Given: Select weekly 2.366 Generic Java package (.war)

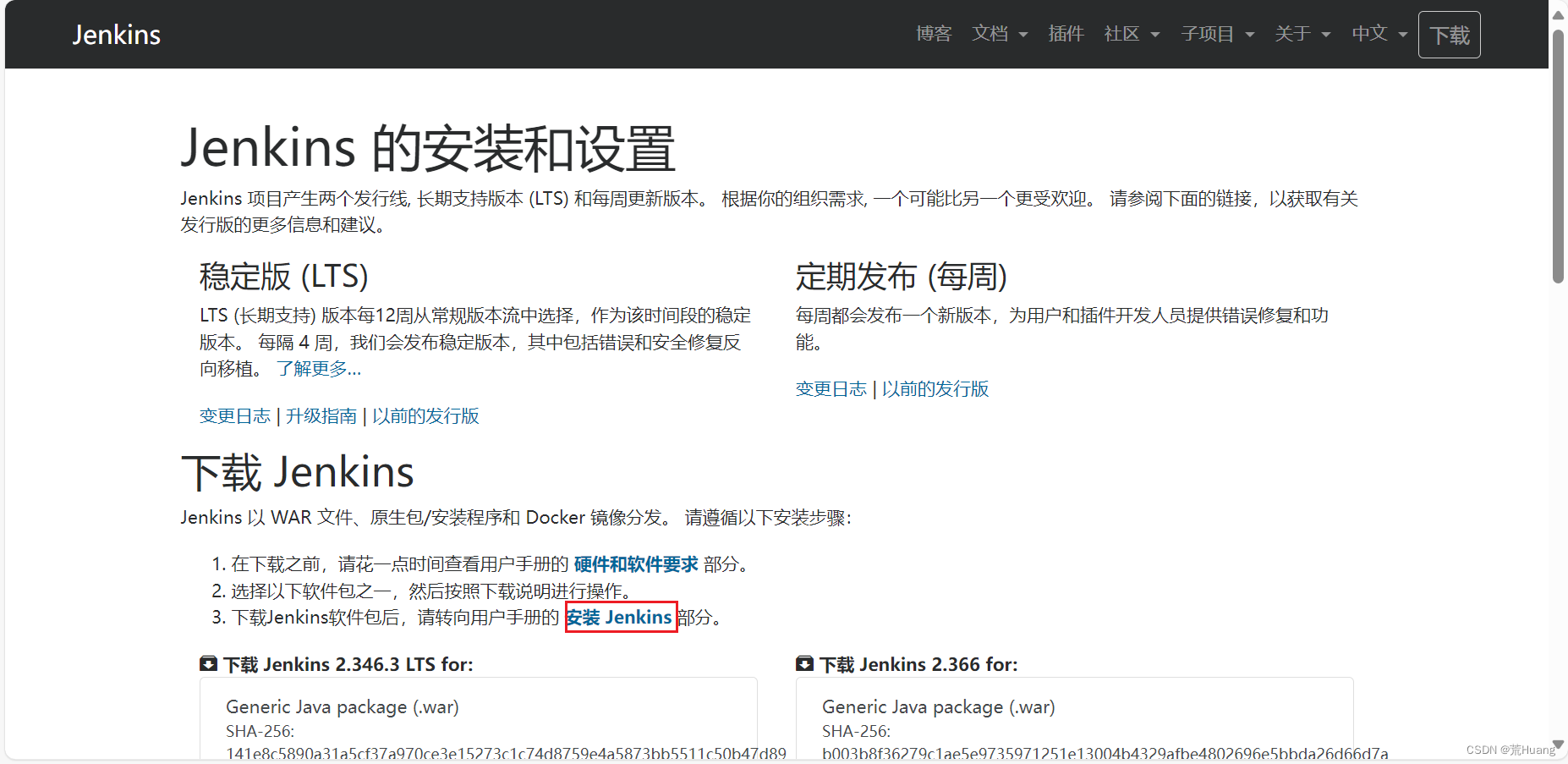Looking at the screenshot, I should [939, 707].
